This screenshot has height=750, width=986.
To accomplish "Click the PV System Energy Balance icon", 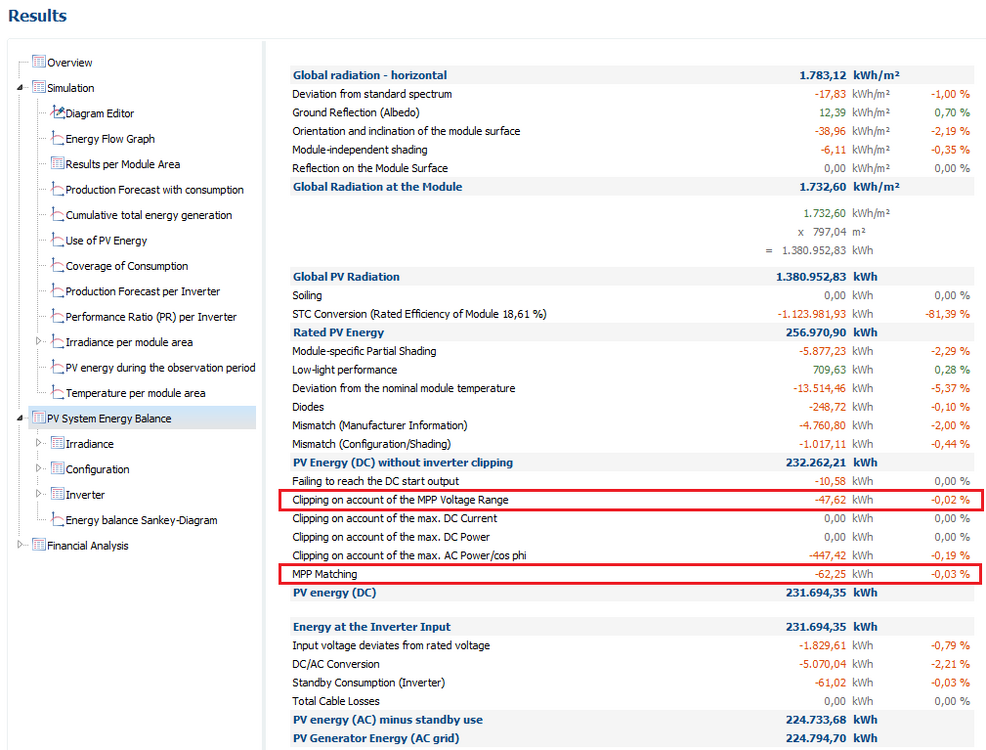I will coord(39,417).
